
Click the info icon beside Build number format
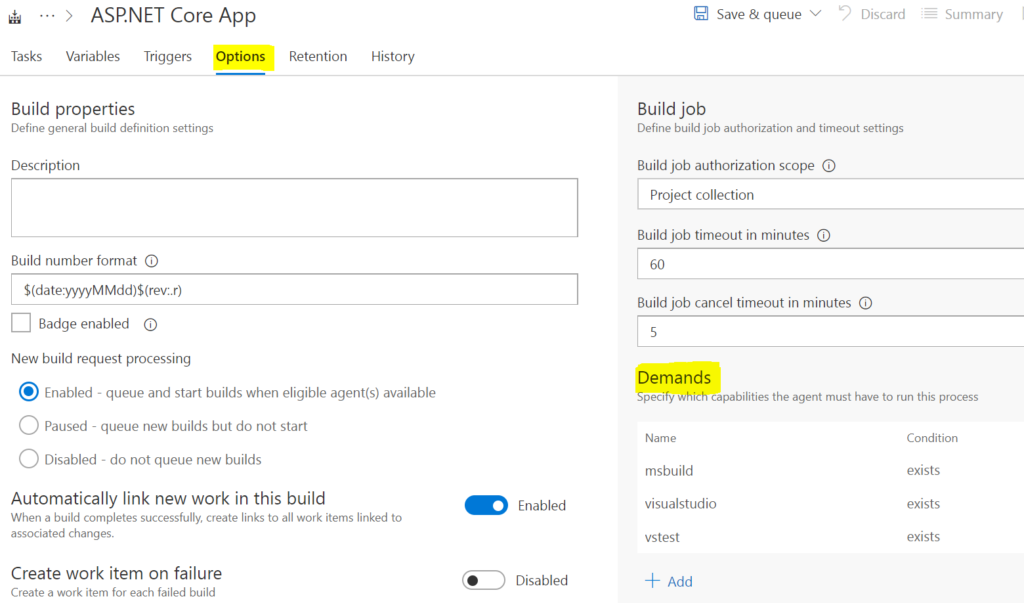click(151, 261)
